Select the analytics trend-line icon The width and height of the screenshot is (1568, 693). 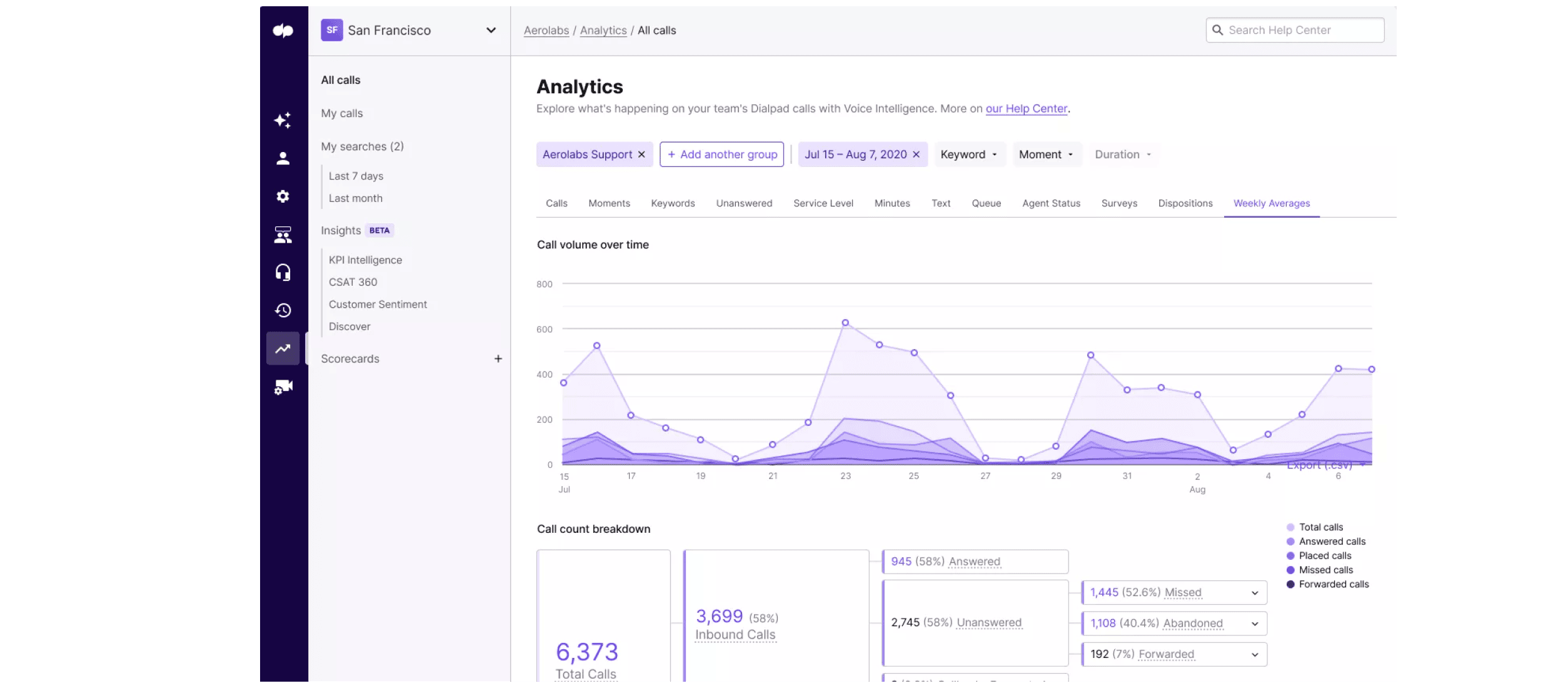283,348
